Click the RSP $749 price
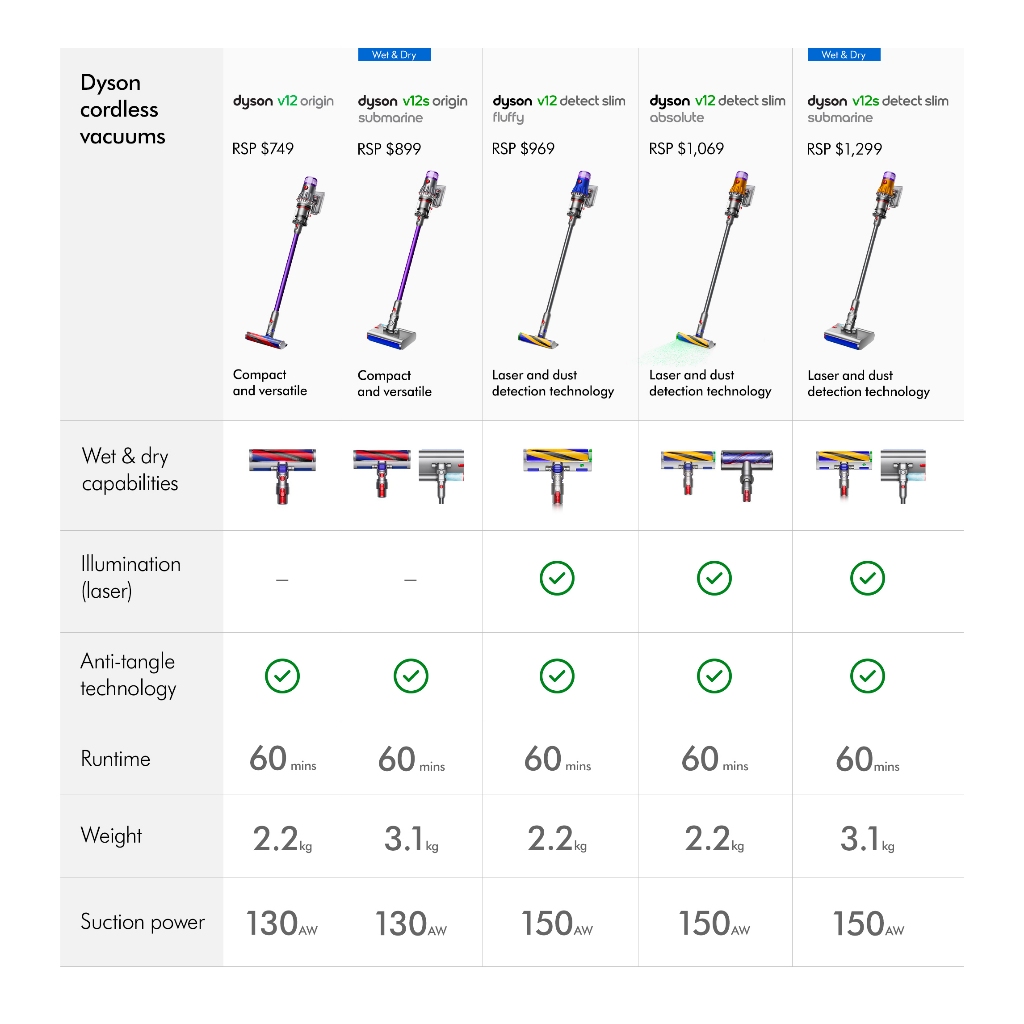Viewport: 1024px width, 1024px height. [263, 149]
